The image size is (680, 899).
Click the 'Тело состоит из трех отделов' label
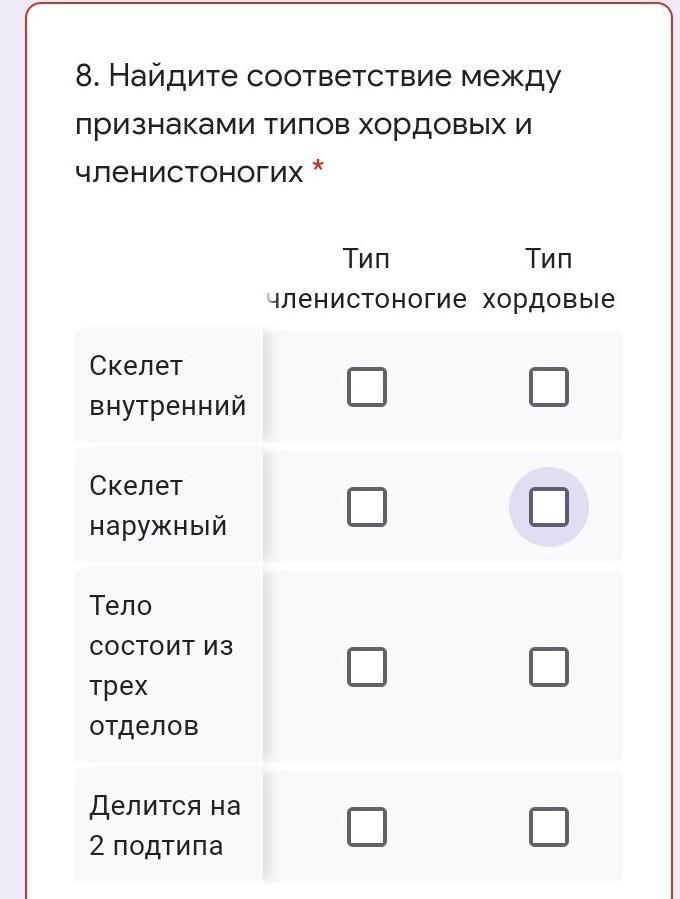click(160, 666)
